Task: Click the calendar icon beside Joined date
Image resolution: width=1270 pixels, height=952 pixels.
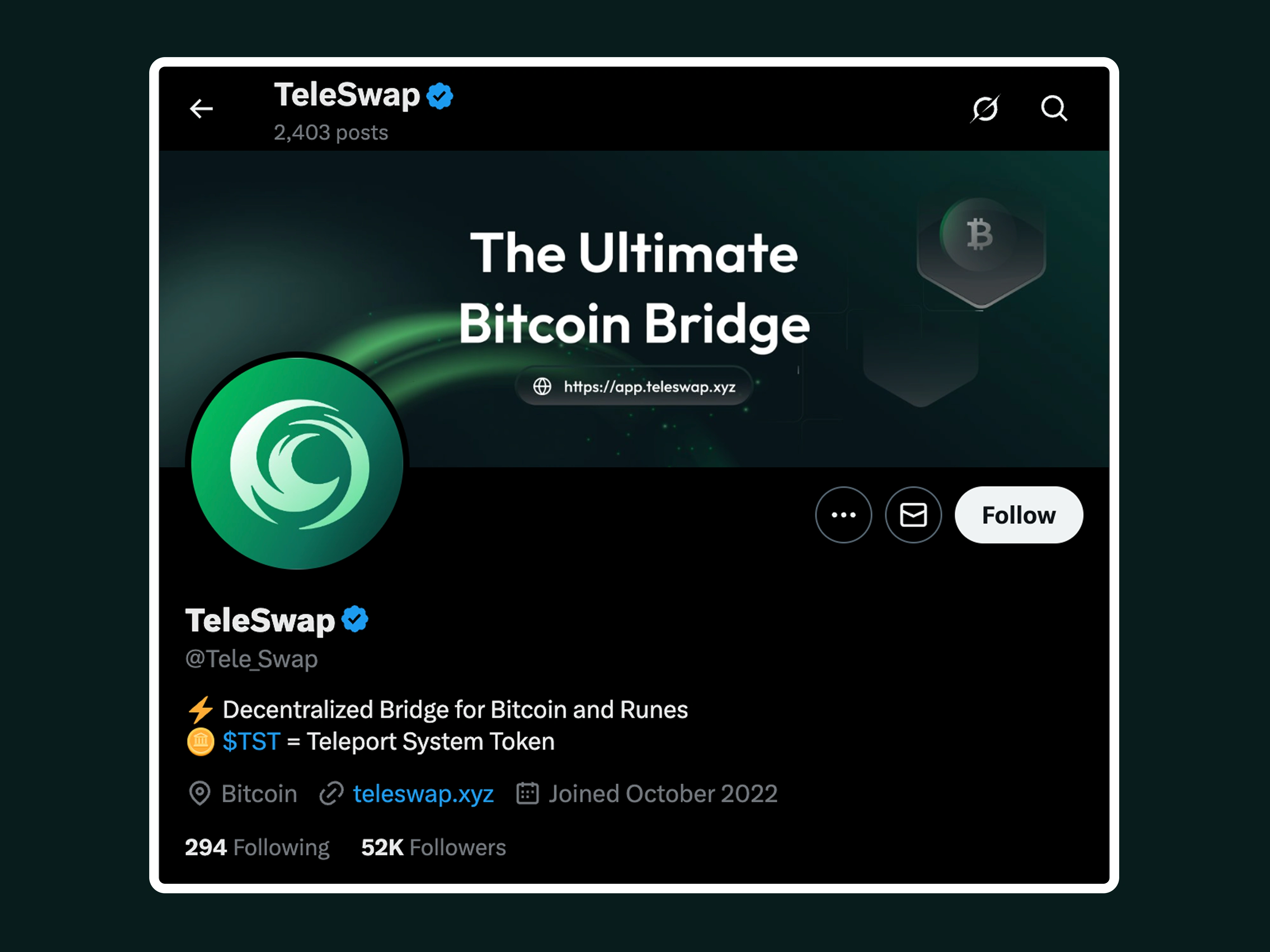Action: (527, 793)
